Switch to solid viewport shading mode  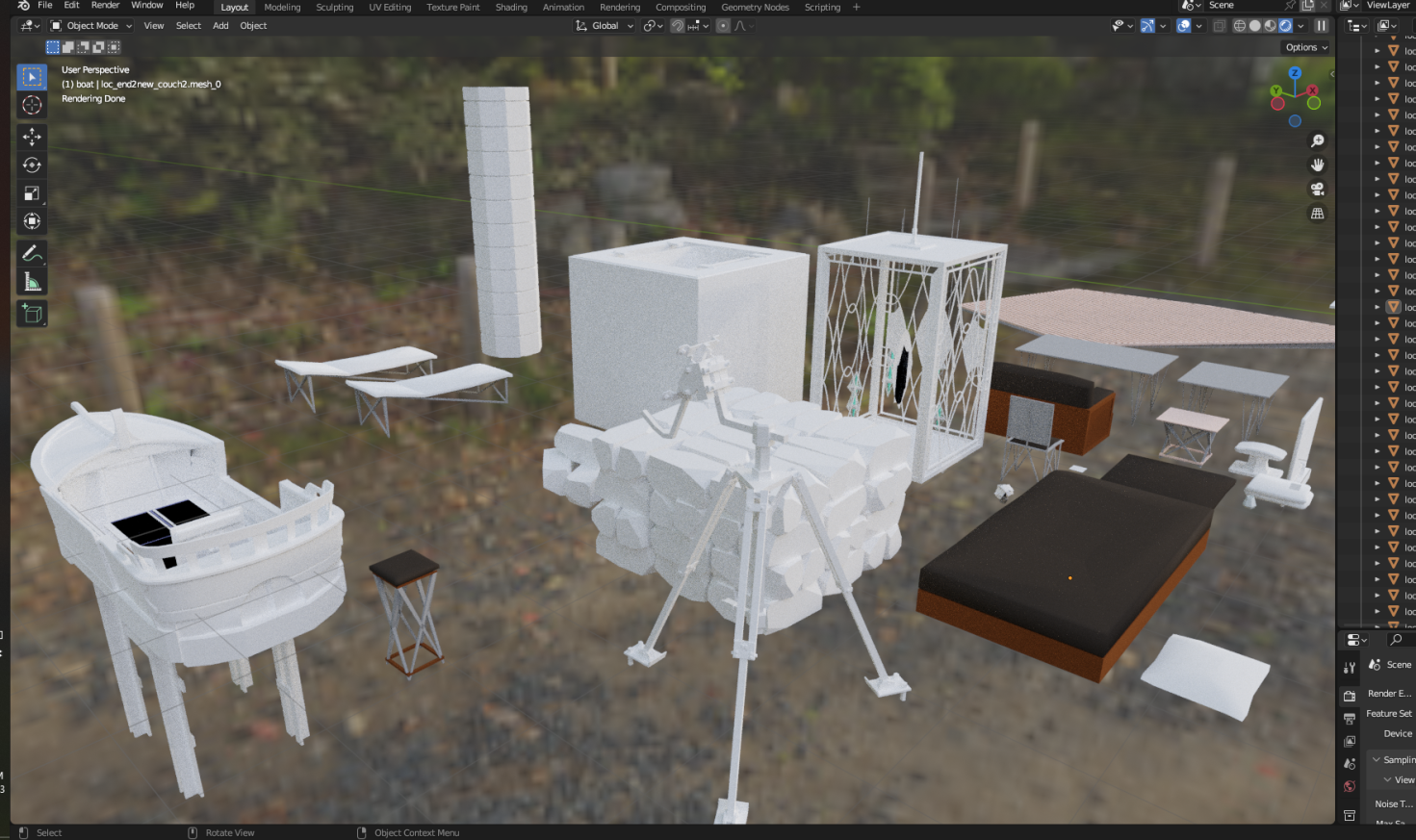[1254, 26]
